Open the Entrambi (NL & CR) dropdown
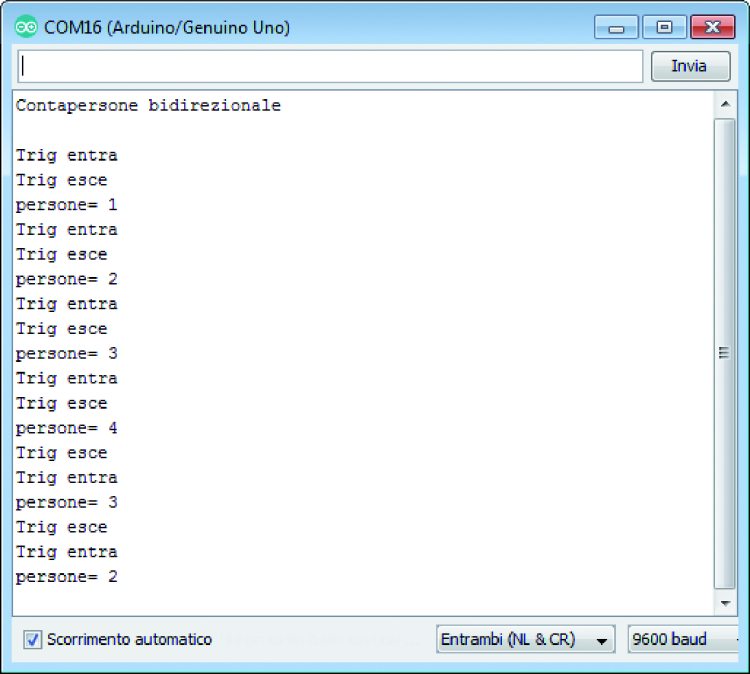The height and width of the screenshot is (674, 750). (526, 640)
